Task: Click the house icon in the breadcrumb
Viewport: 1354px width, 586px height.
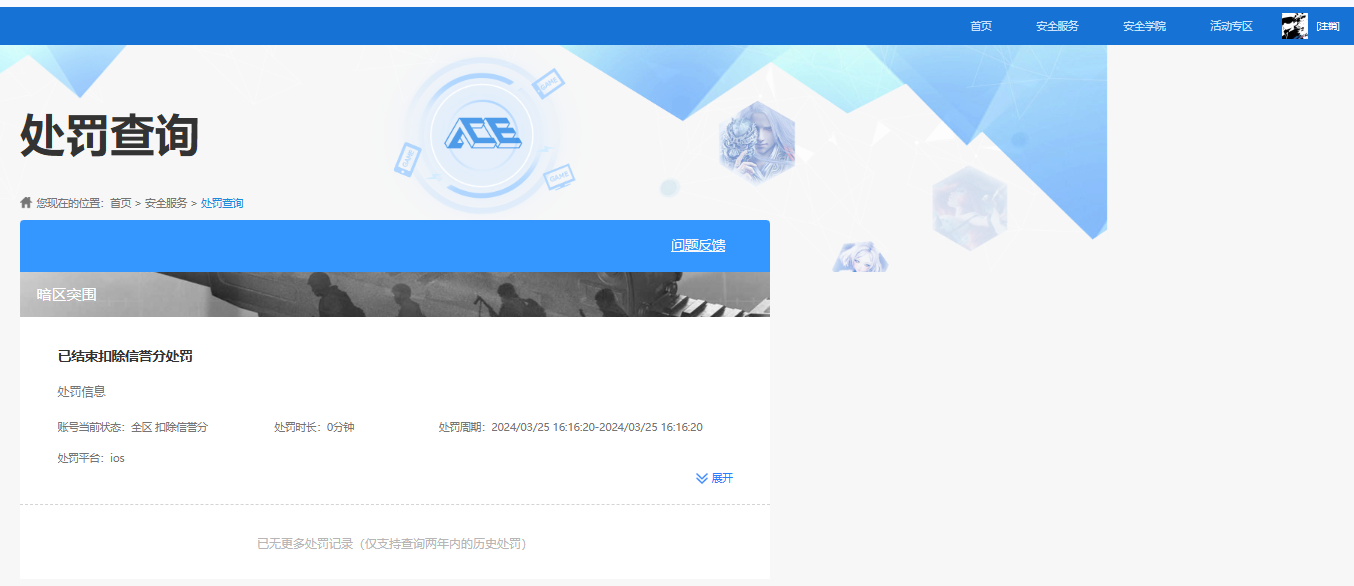Action: (26, 202)
